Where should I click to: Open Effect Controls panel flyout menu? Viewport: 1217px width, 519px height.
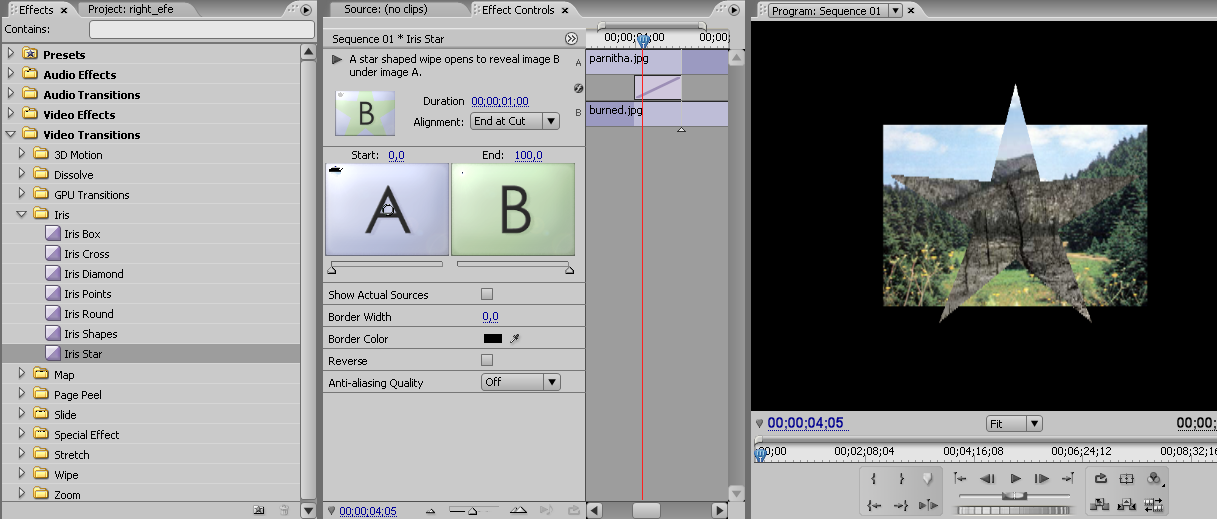pos(735,10)
